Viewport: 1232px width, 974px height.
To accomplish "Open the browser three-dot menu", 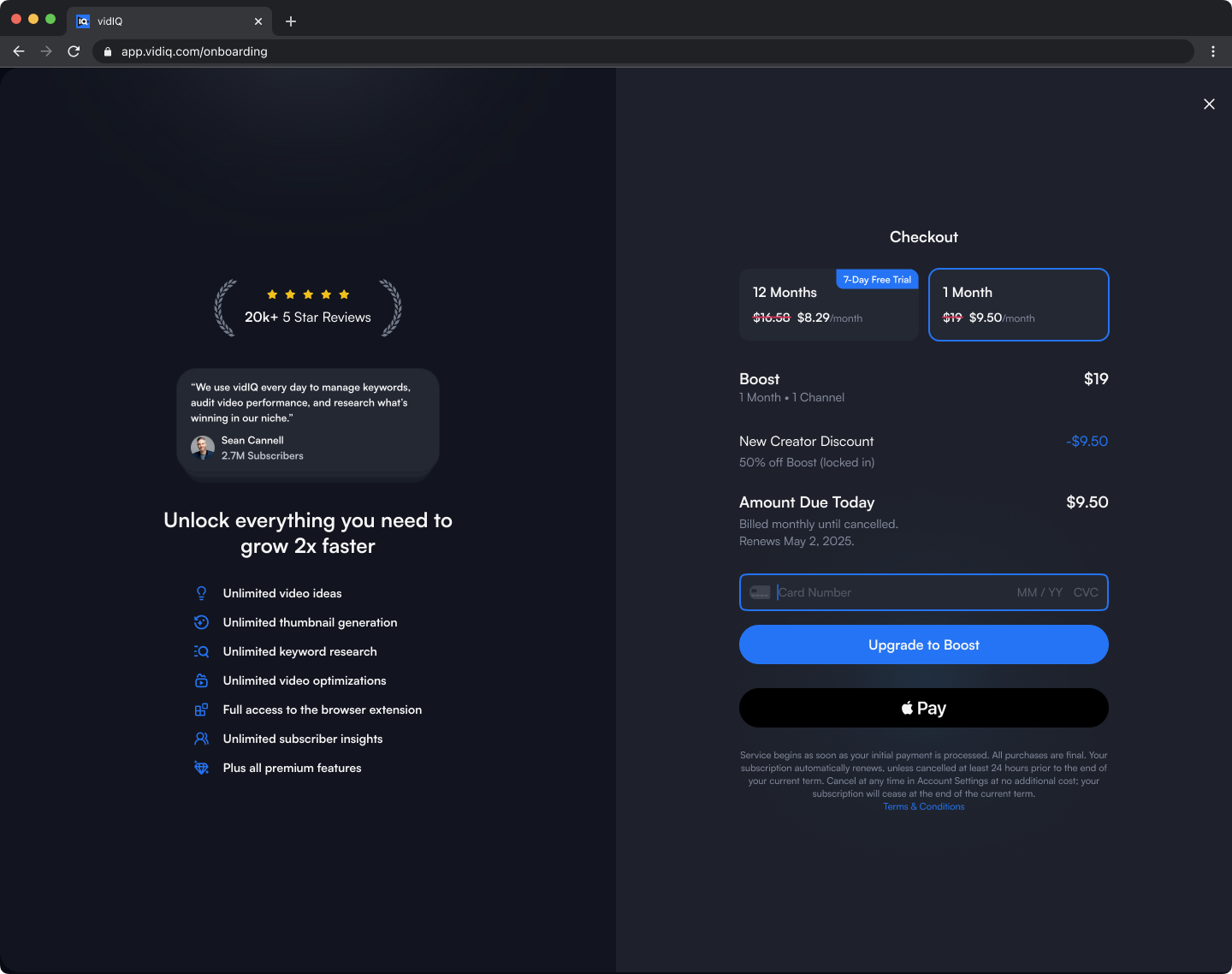I will click(x=1213, y=51).
